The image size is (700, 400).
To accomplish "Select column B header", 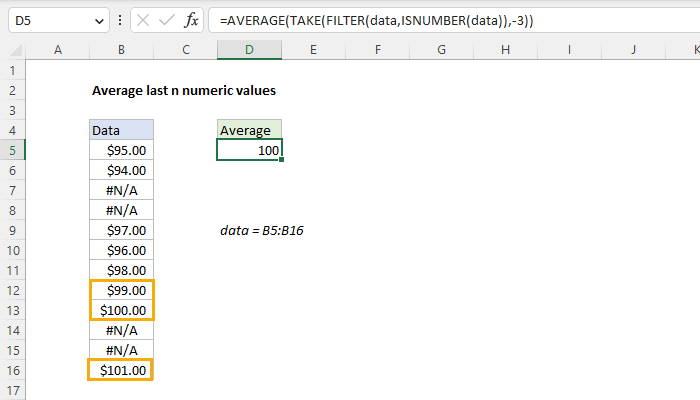I will coord(121,50).
